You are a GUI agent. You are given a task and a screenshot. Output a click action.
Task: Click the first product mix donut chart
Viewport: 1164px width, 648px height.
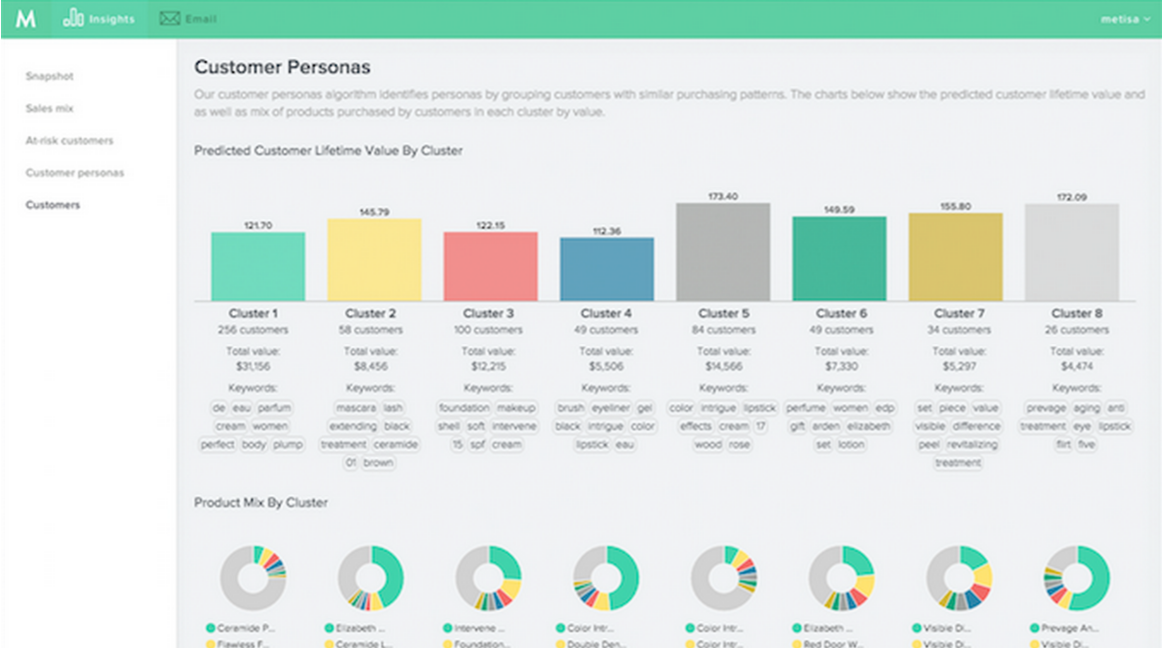pos(254,578)
